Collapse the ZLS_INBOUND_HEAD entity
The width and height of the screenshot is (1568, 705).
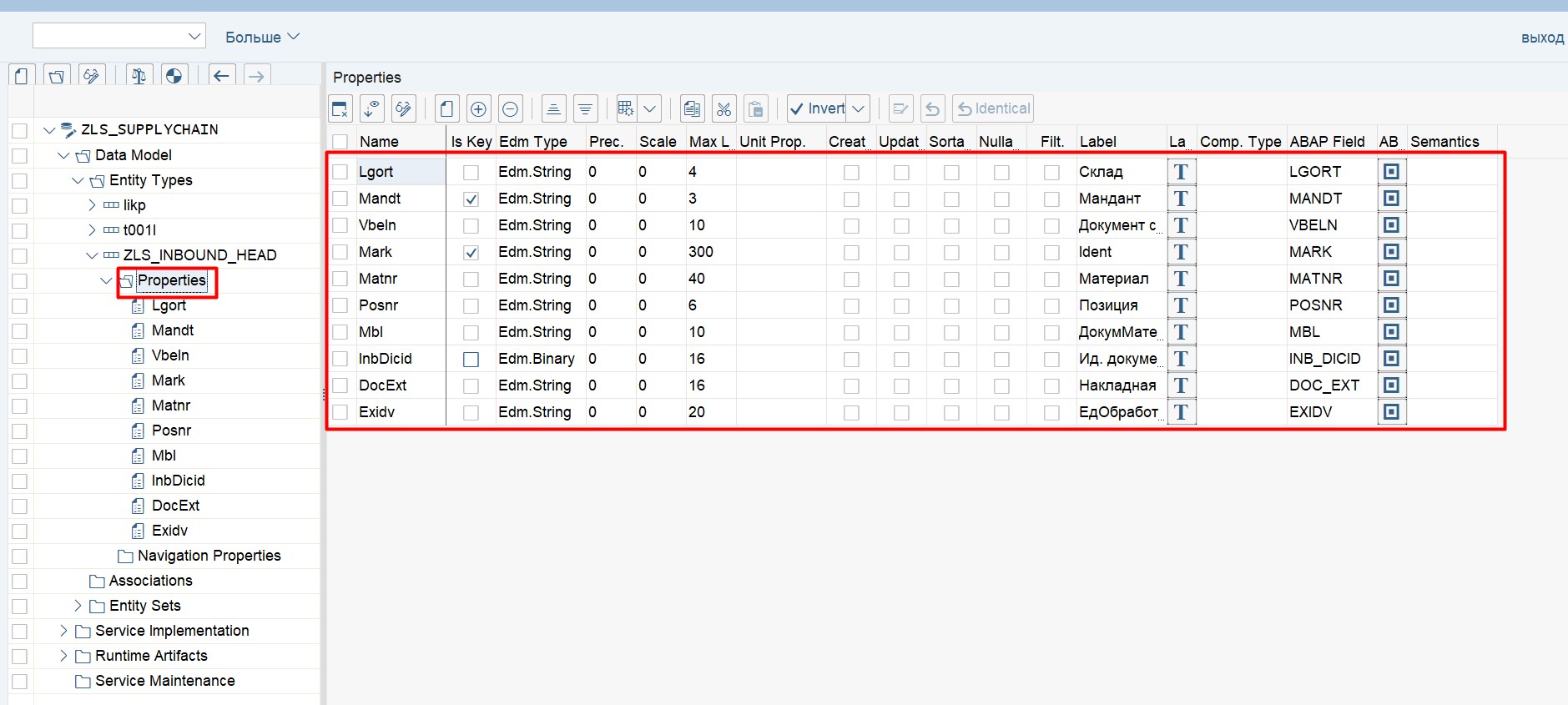tap(92, 255)
